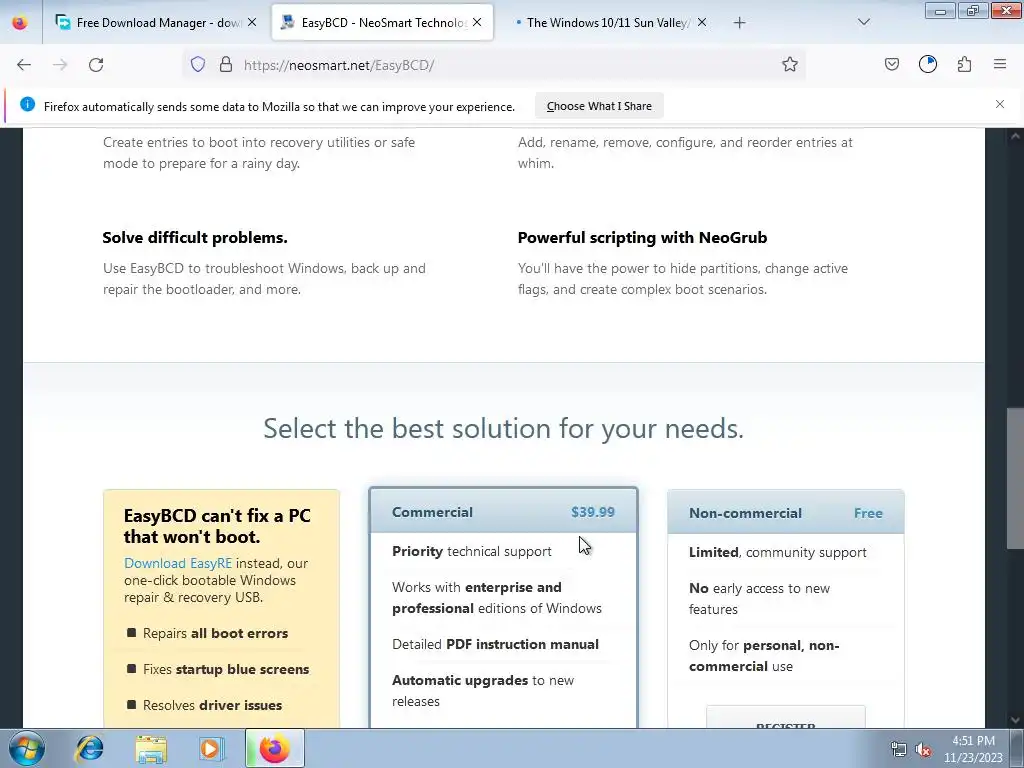
Task: Click the Firefox taskbar button
Action: click(274, 748)
